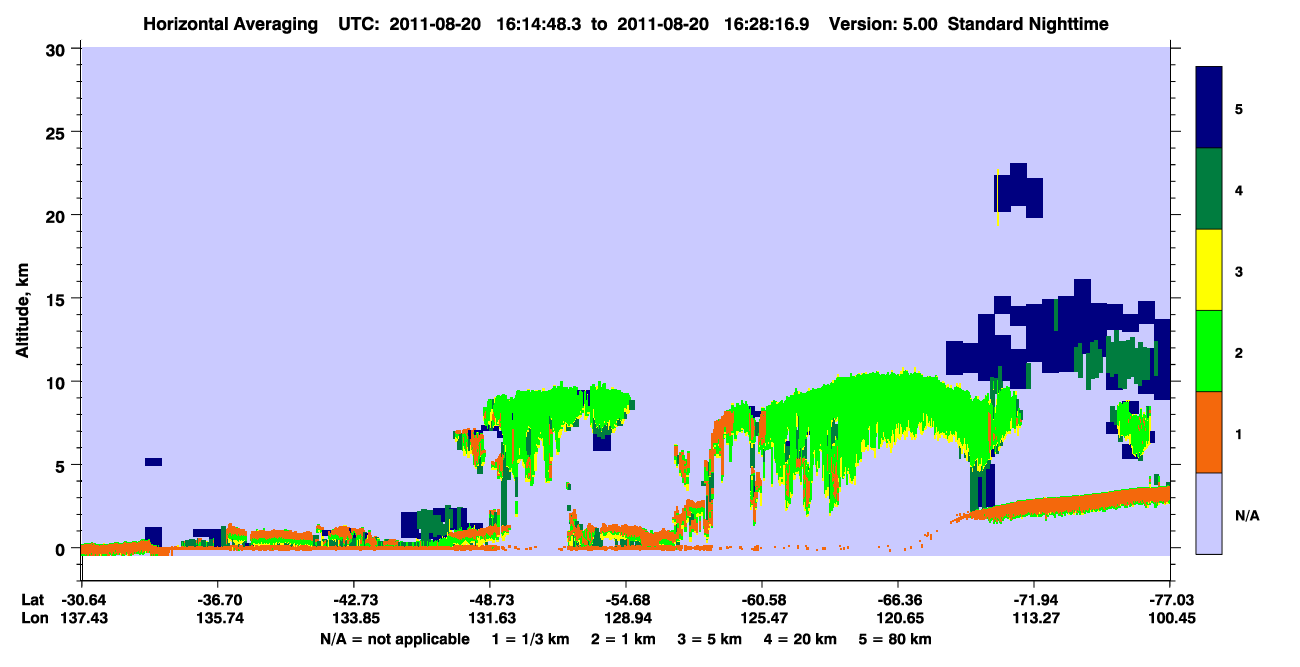The image size is (1300, 667).
Task: Click the longitude value 128.94
Action: tap(626, 619)
